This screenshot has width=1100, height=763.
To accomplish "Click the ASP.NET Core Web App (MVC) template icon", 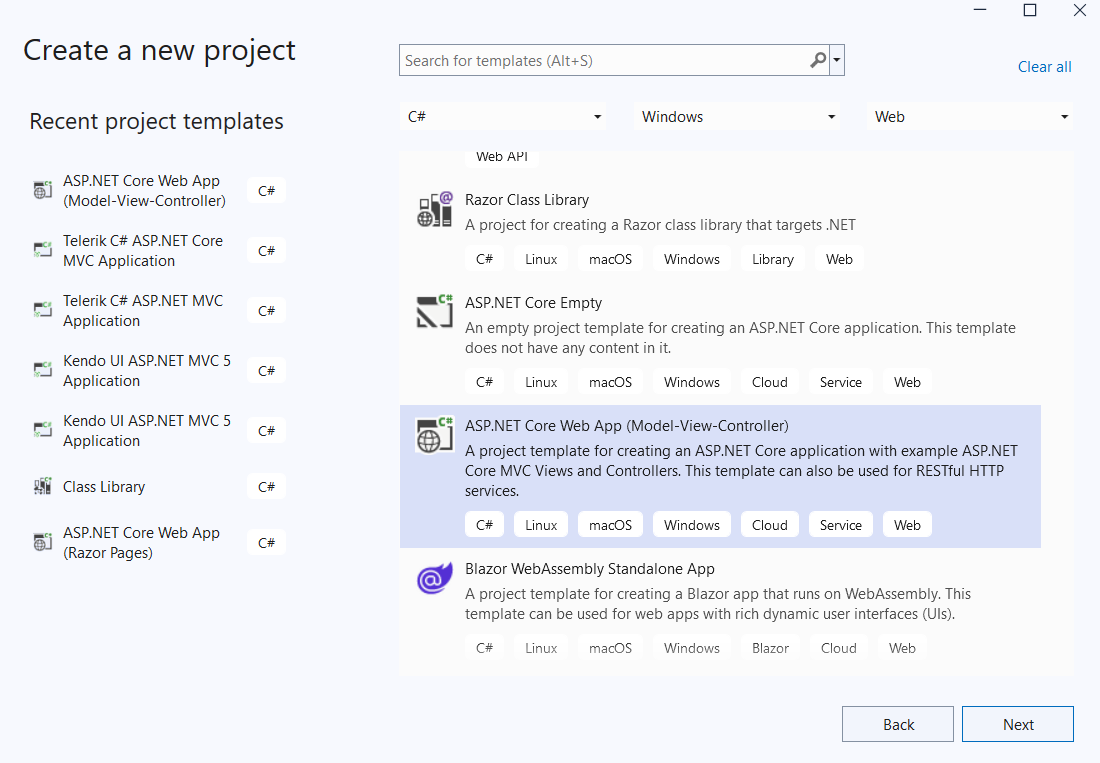I will pos(434,435).
